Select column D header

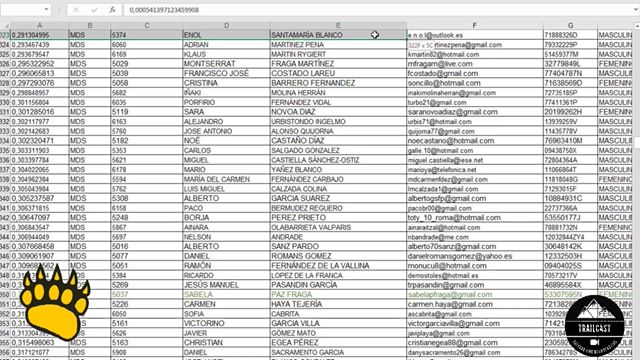click(226, 25)
